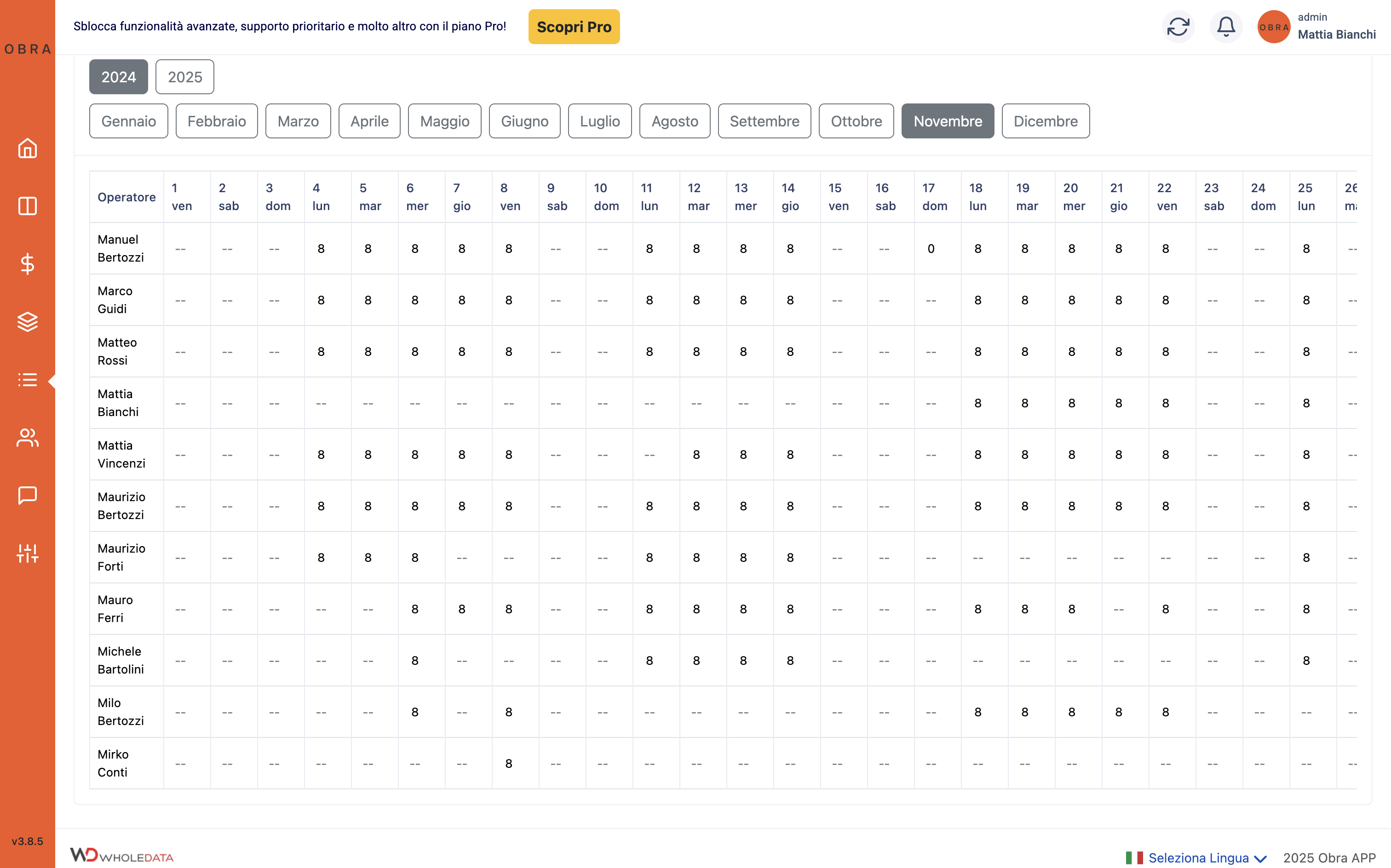
Task: Select the list view sidebar icon
Action: click(x=28, y=379)
